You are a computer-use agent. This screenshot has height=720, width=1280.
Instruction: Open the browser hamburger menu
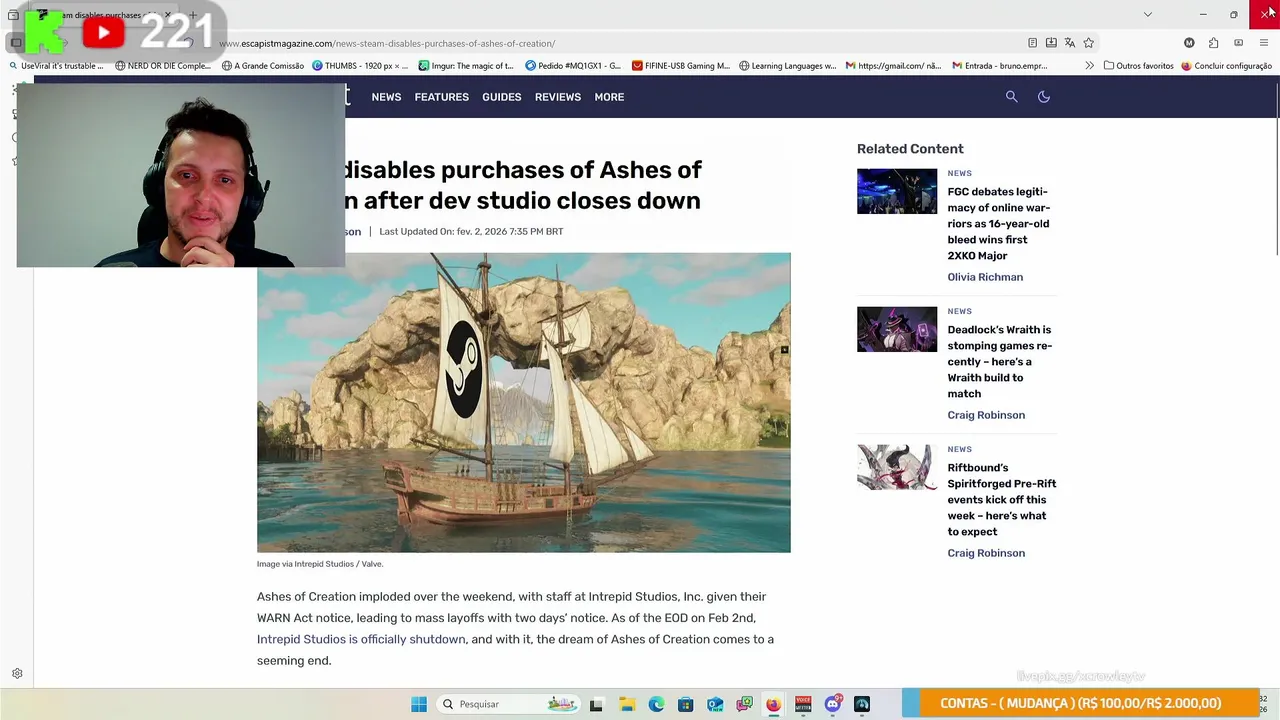(x=1264, y=43)
